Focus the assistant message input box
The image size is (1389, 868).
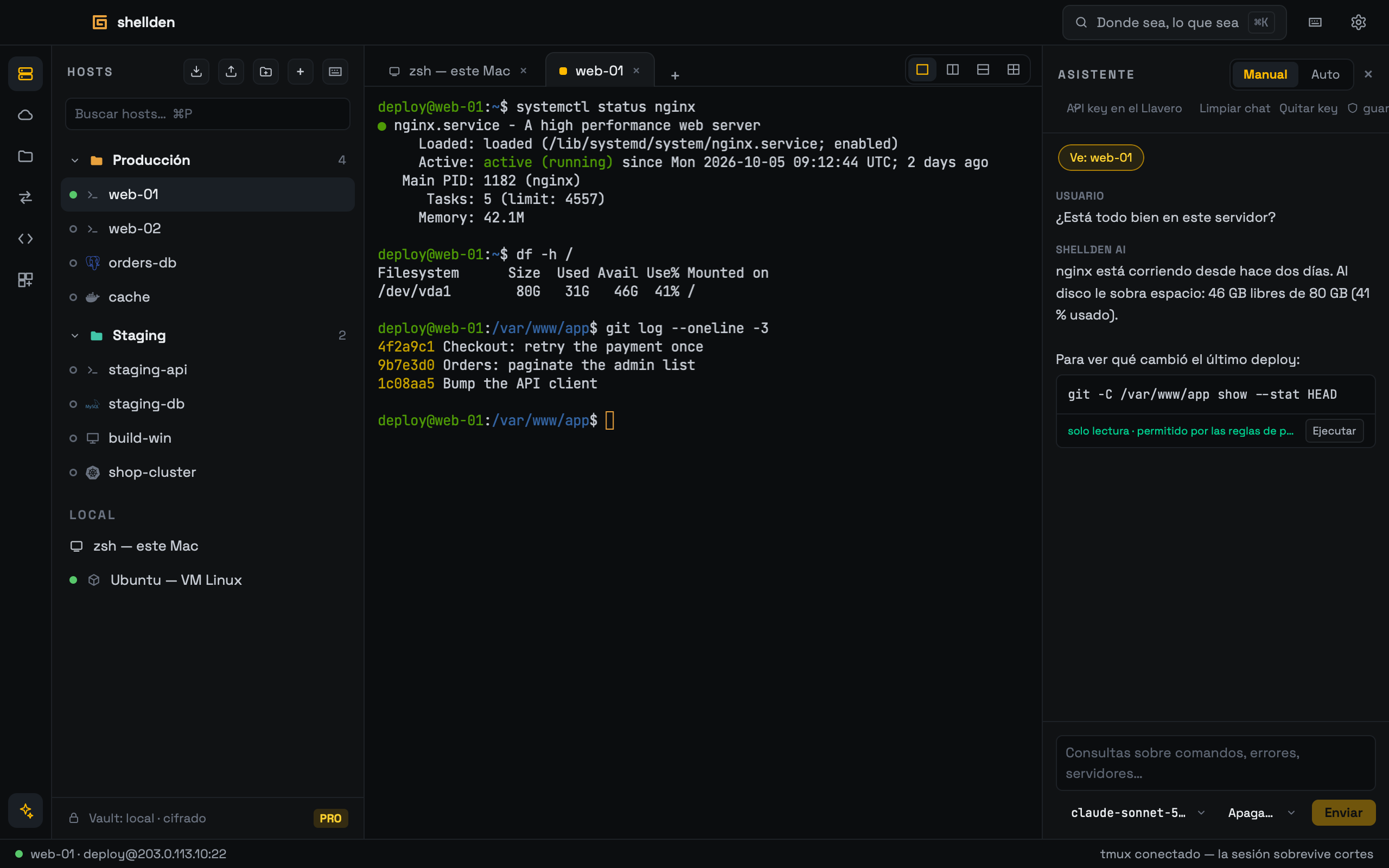(x=1215, y=763)
